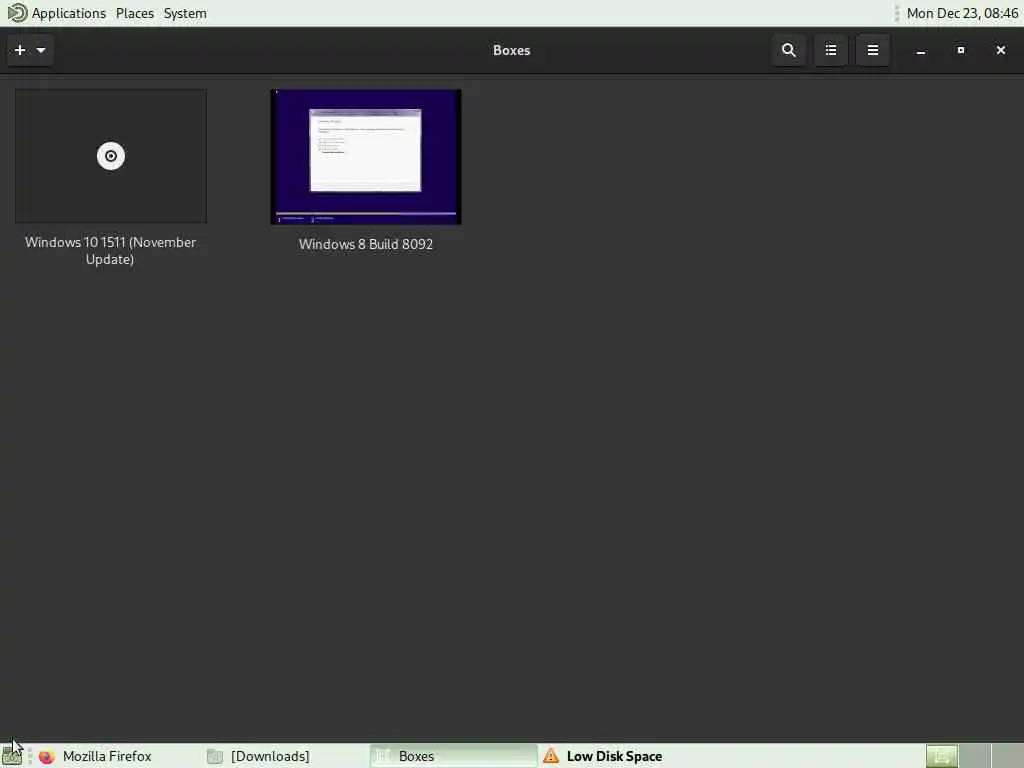Open the Windows 10 1511 box thumbnail

point(111,156)
